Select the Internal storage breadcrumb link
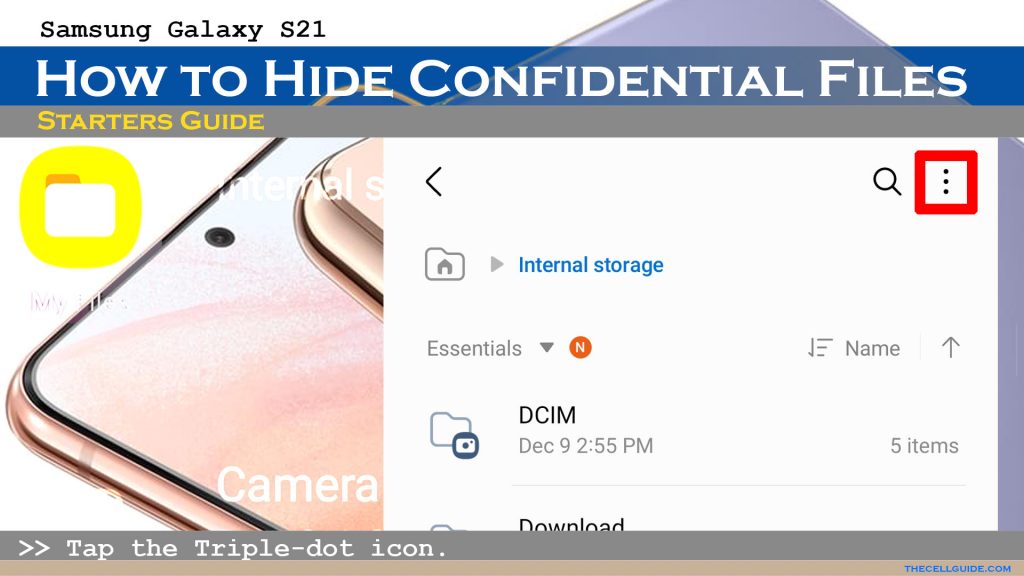The image size is (1024, 576). [x=590, y=265]
